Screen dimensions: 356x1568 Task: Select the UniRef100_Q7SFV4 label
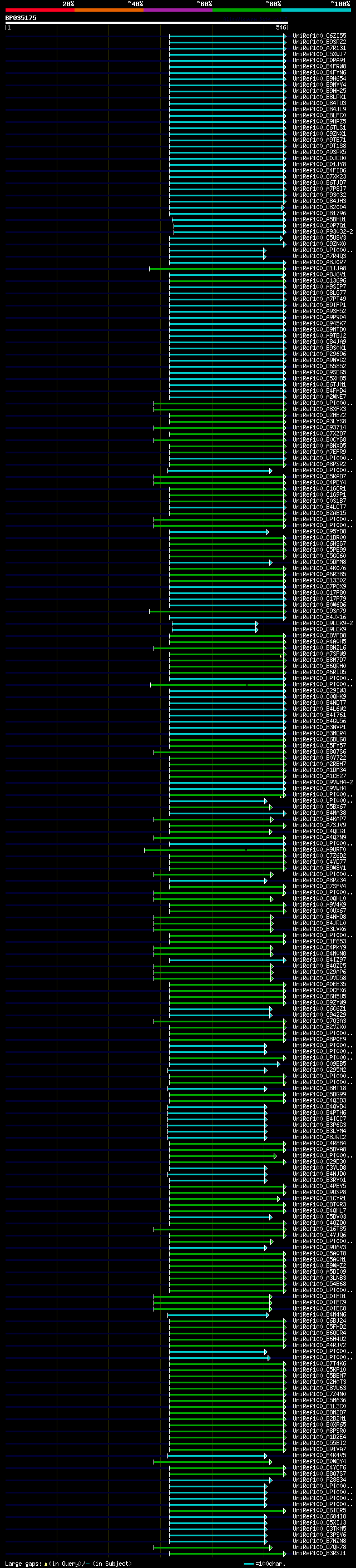[319, 886]
